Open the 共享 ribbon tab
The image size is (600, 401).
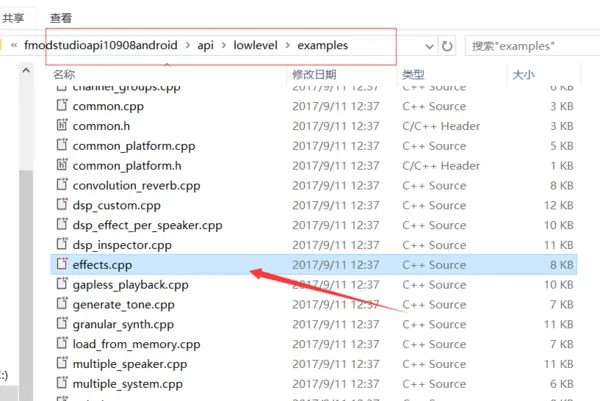point(13,18)
